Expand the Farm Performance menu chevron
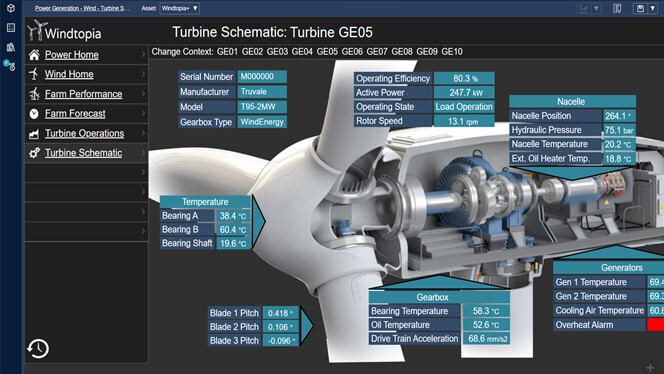The height and width of the screenshot is (374, 664). [143, 94]
